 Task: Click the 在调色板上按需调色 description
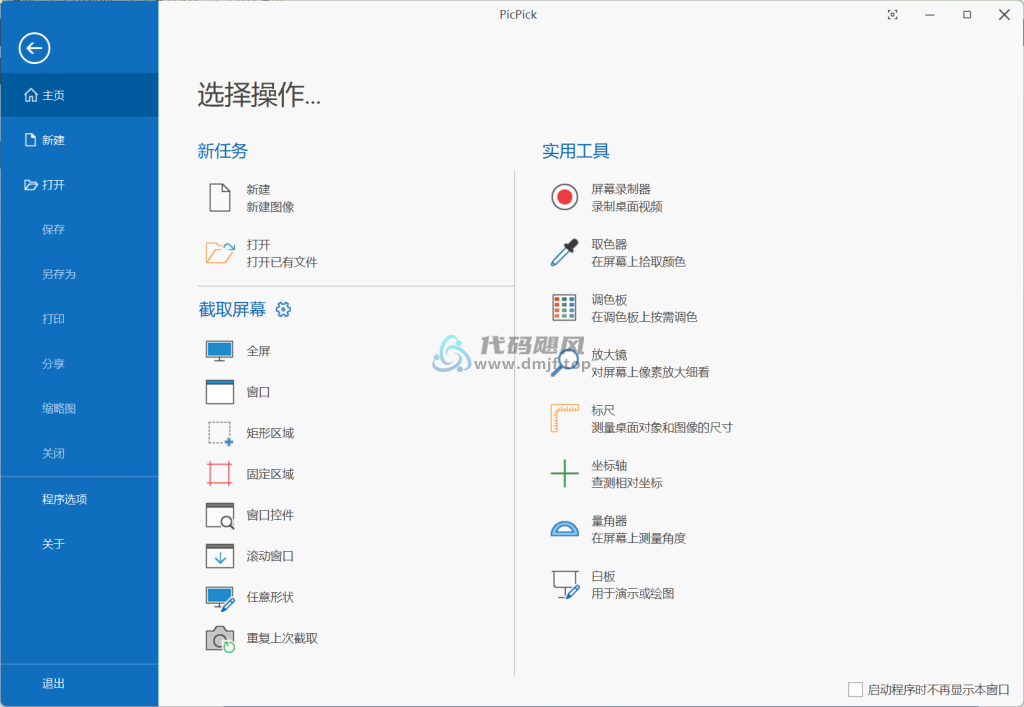coord(645,317)
